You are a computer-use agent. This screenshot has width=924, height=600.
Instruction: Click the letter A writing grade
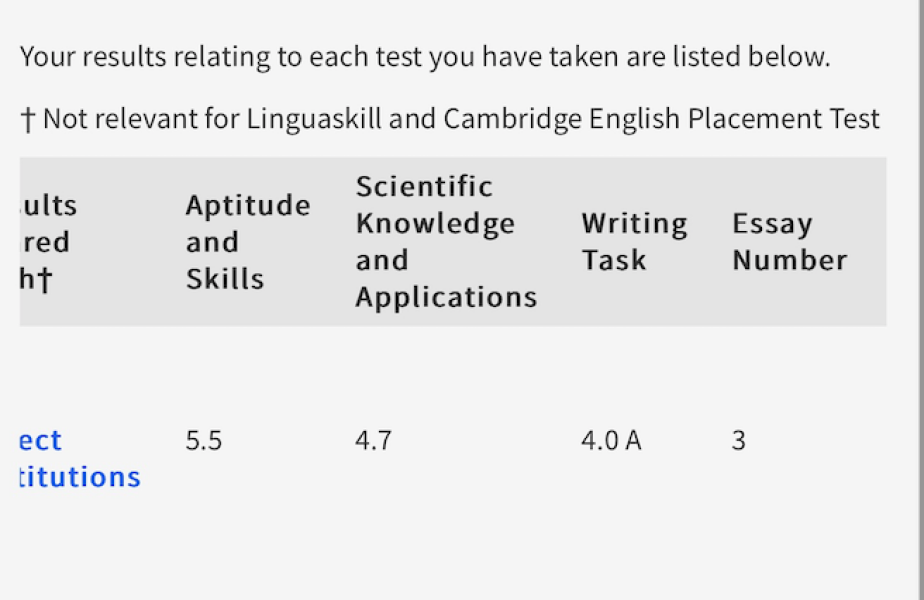(633, 441)
